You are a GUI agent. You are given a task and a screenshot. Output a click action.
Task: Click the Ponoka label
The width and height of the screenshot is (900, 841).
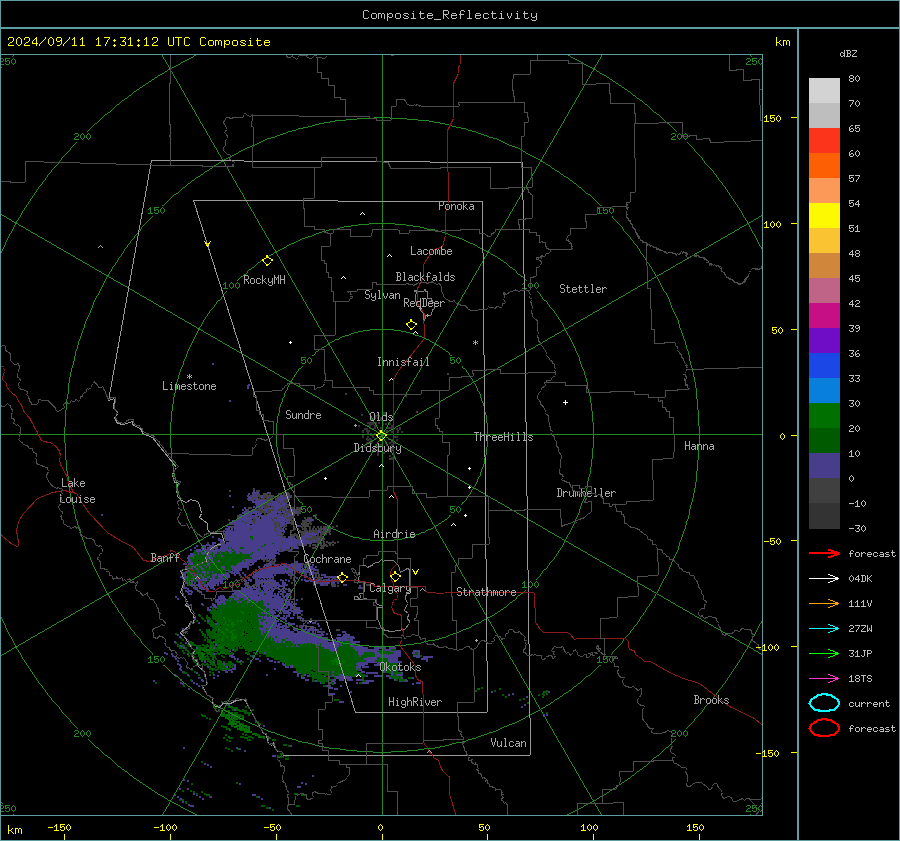(x=456, y=207)
